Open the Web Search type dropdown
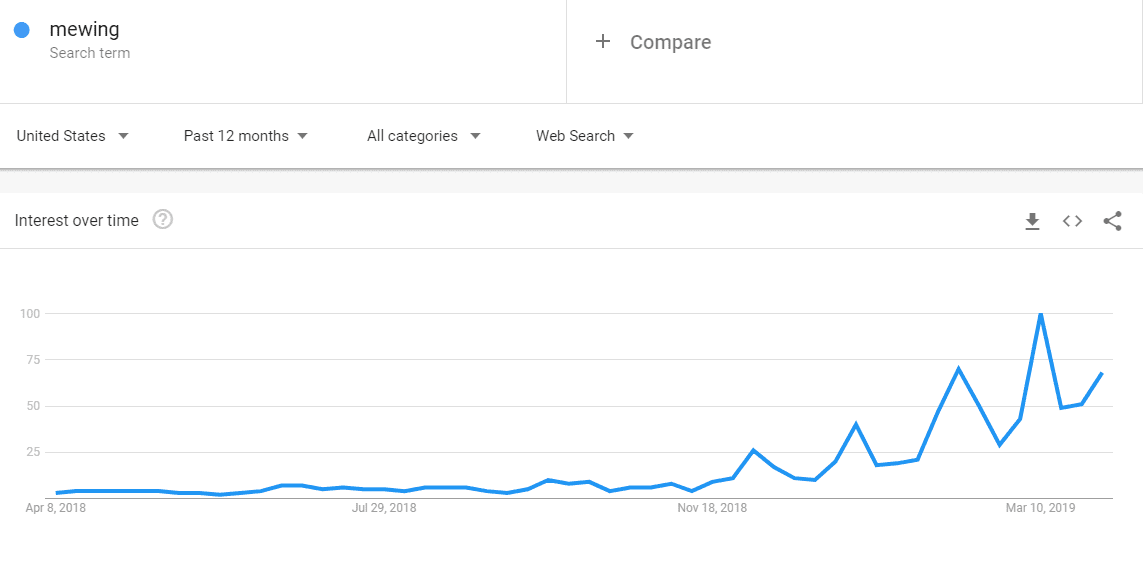Viewport: 1143px width, 579px height. coord(585,136)
